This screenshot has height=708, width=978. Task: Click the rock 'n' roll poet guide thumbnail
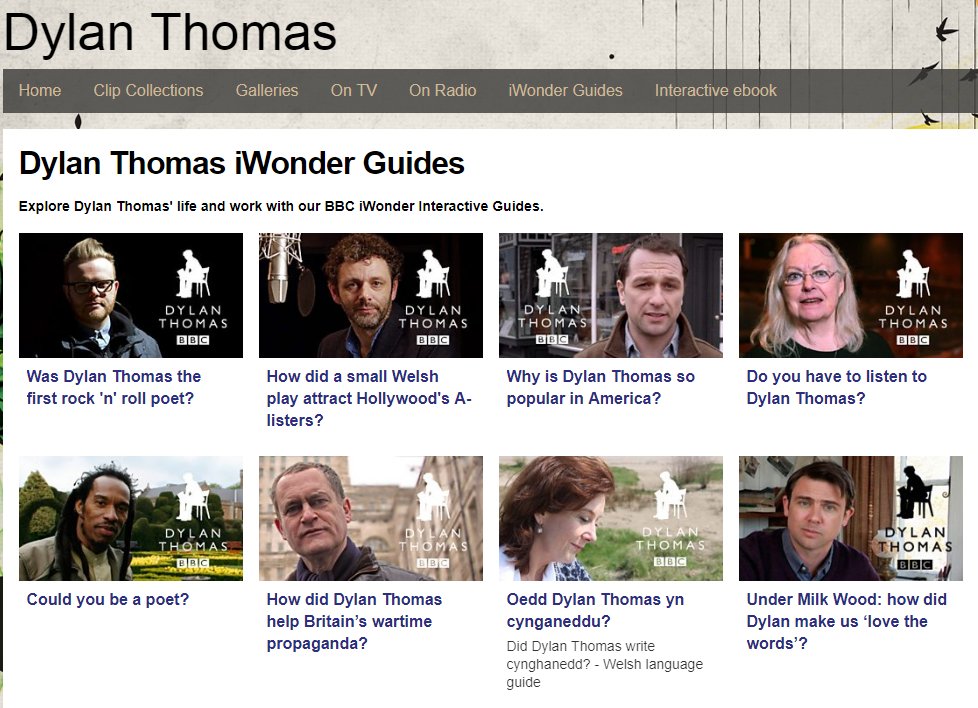(131, 296)
